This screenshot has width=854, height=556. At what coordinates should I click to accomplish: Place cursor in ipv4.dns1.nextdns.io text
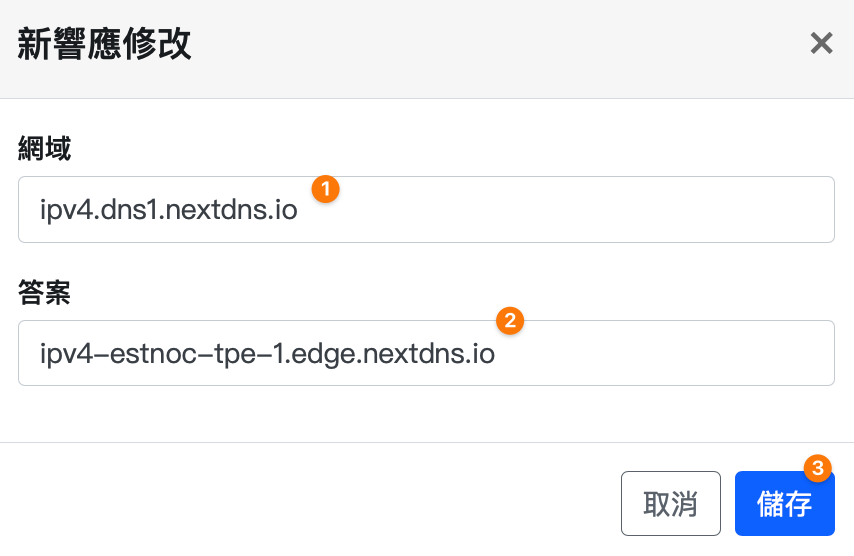click(x=169, y=210)
